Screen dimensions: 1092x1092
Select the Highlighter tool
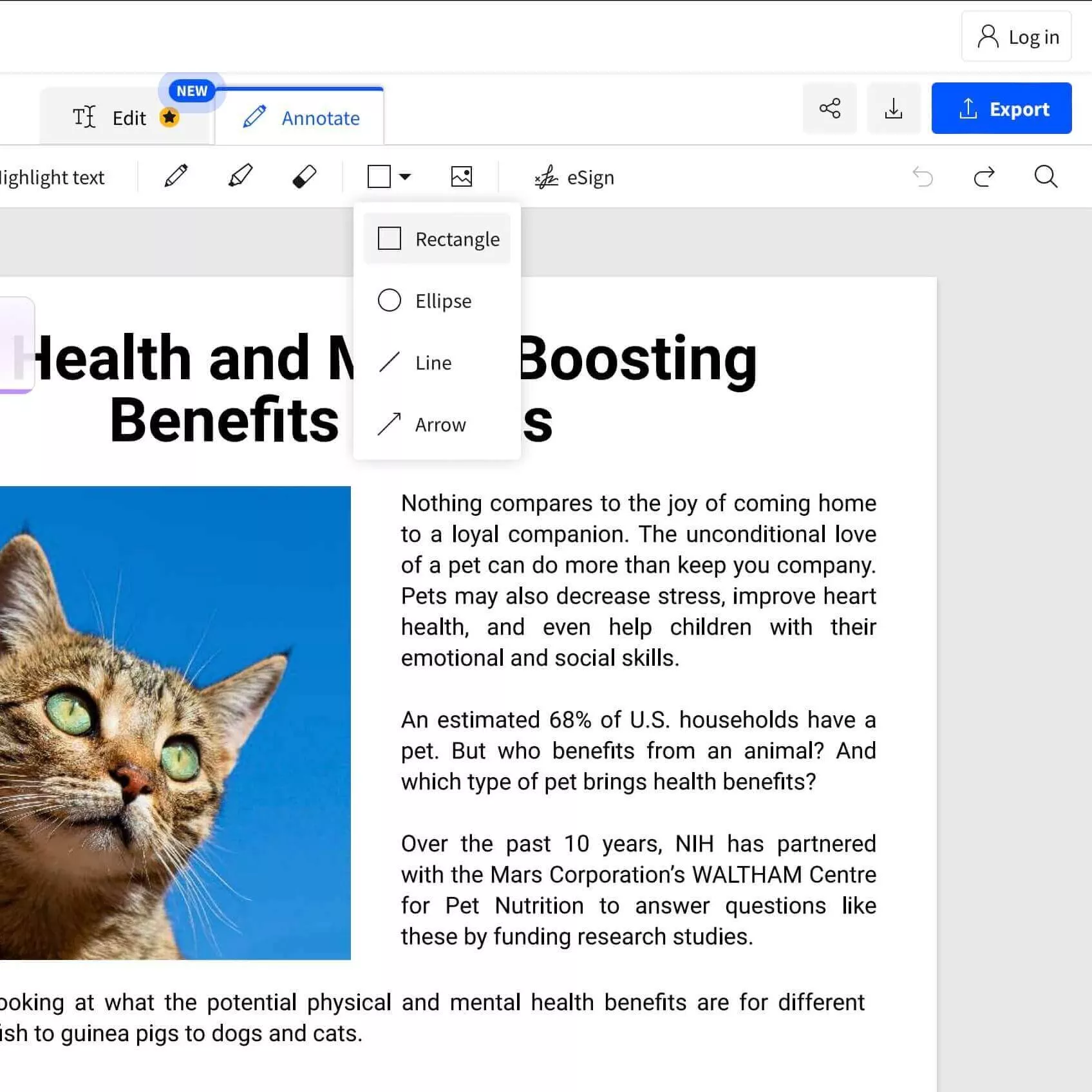[x=240, y=176]
